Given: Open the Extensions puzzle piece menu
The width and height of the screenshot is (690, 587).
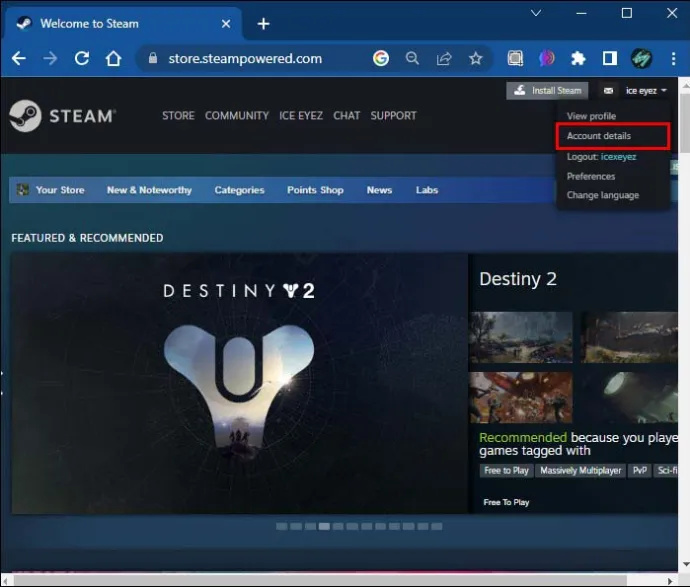Looking at the screenshot, I should click(x=578, y=58).
